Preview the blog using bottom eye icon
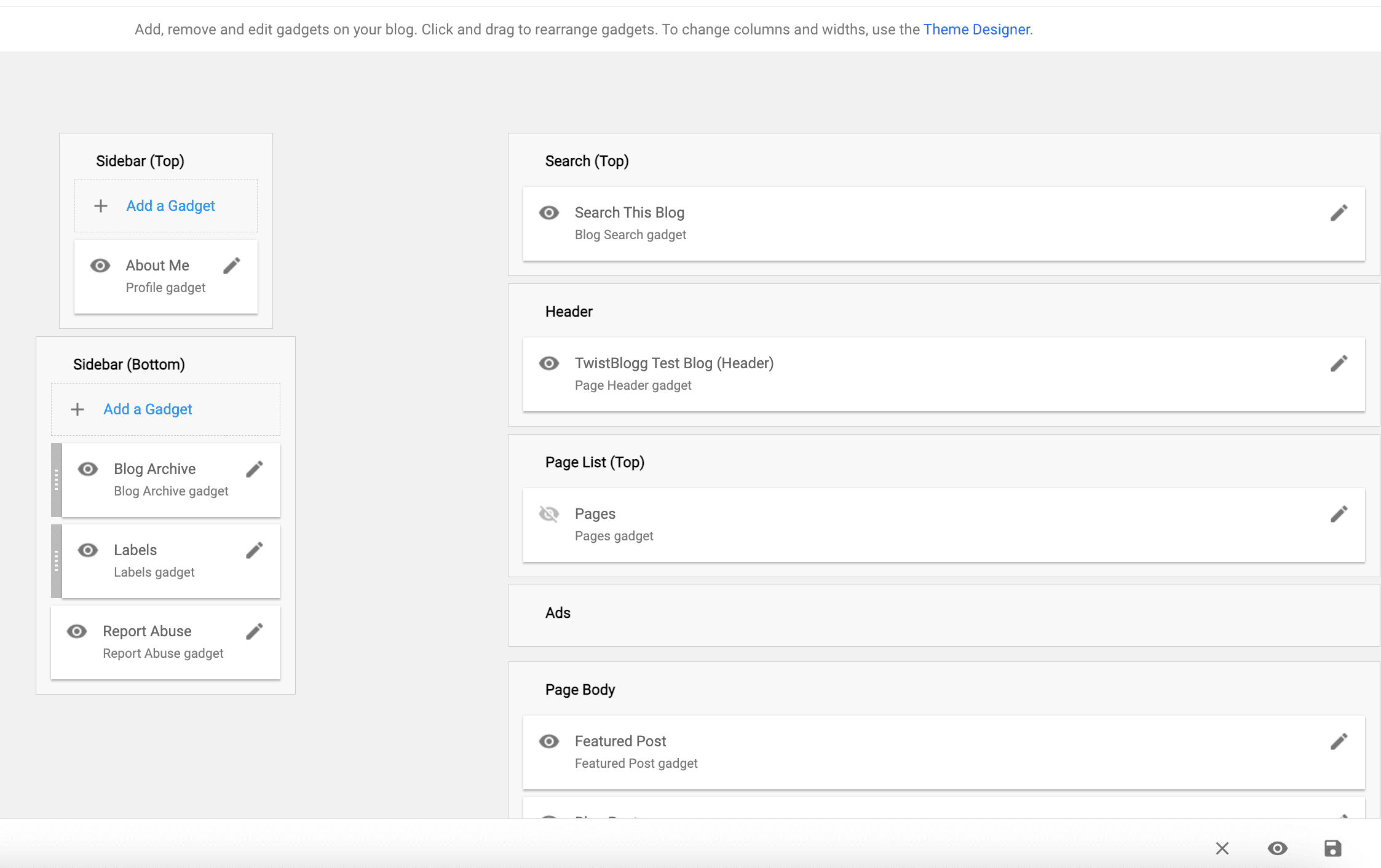This screenshot has height=868, width=1381. (x=1277, y=848)
